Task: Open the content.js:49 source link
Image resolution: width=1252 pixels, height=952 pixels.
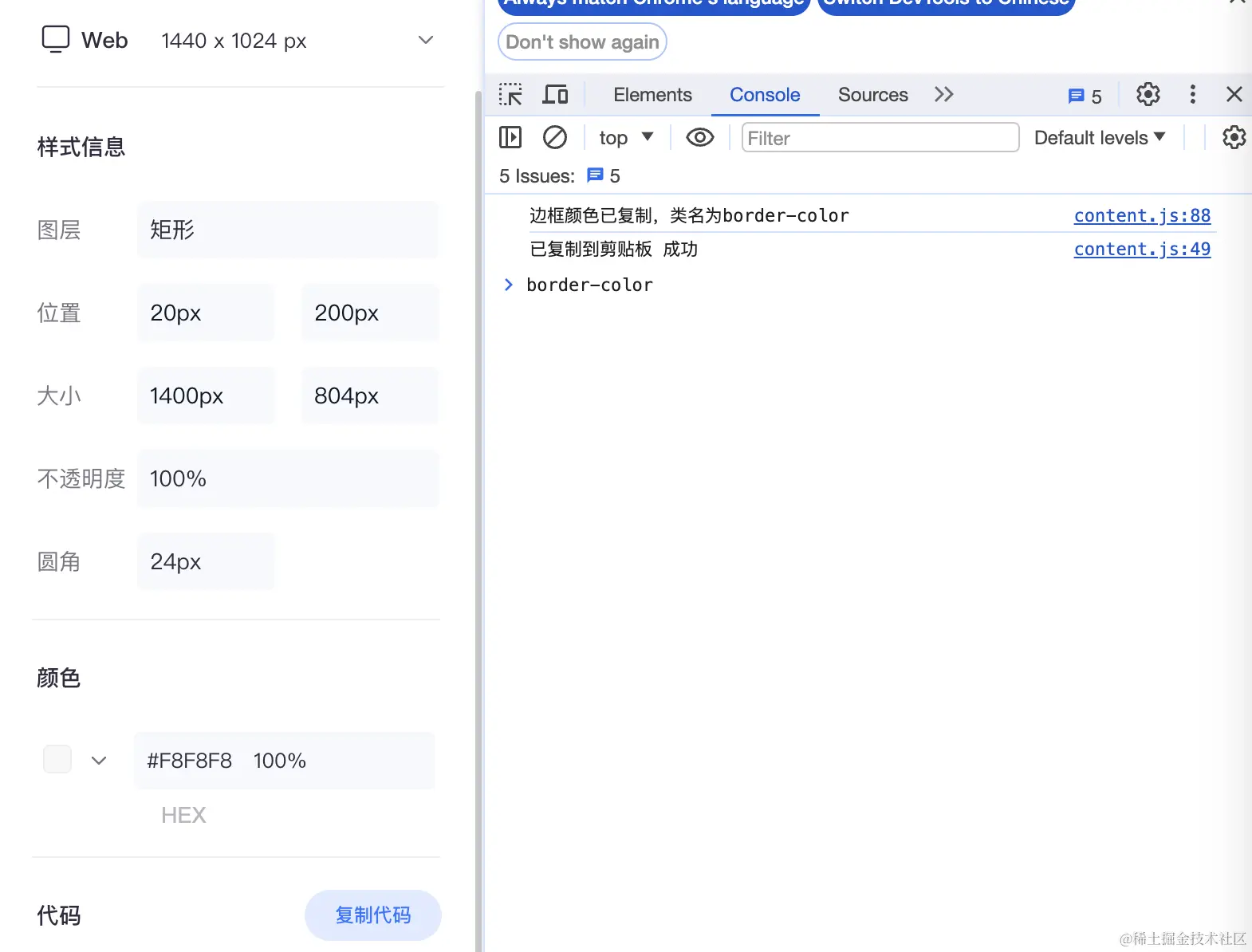Action: (1142, 249)
